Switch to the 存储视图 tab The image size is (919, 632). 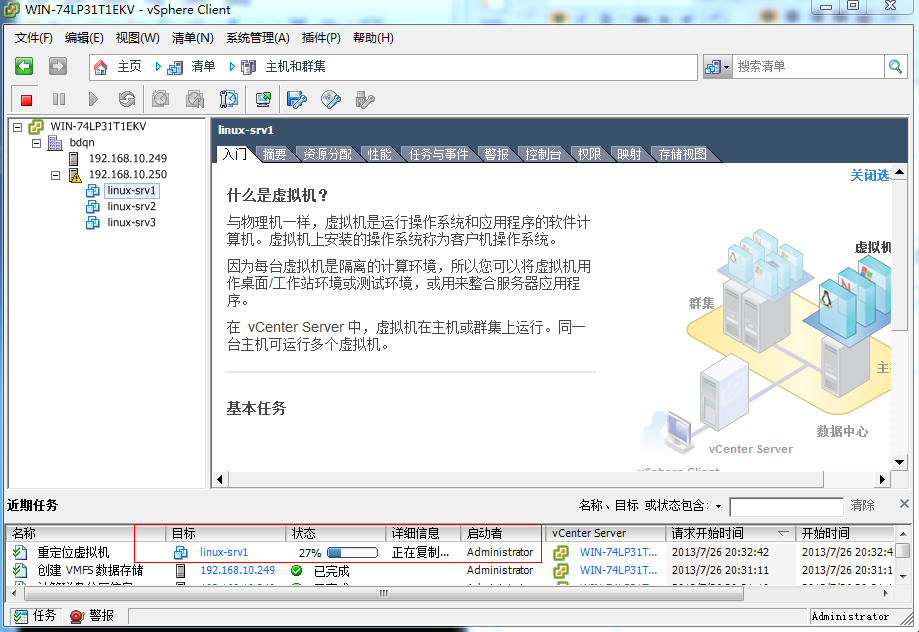(x=682, y=154)
